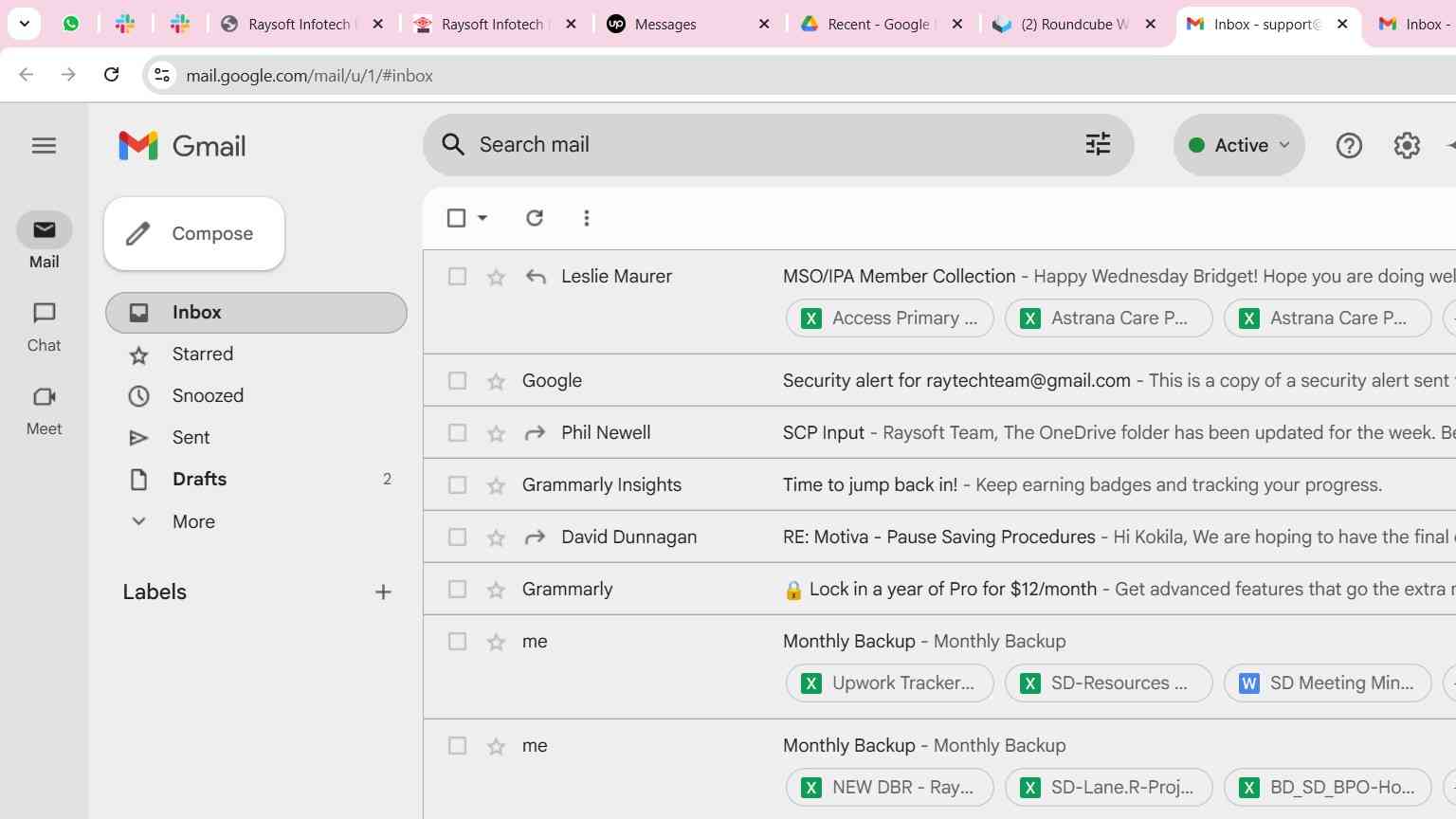Go to the Starred folder

click(202, 354)
